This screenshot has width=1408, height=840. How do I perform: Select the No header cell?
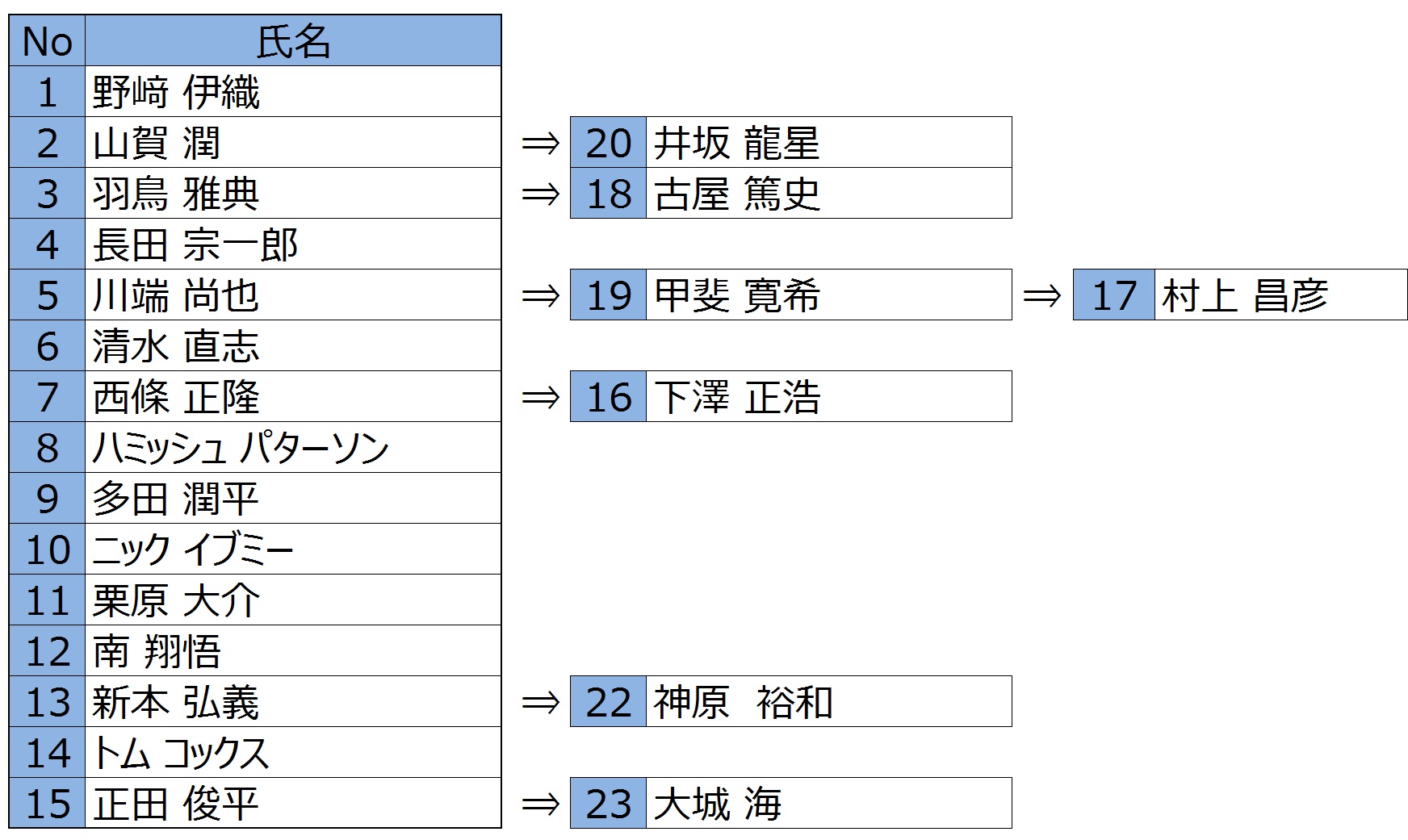point(47,40)
